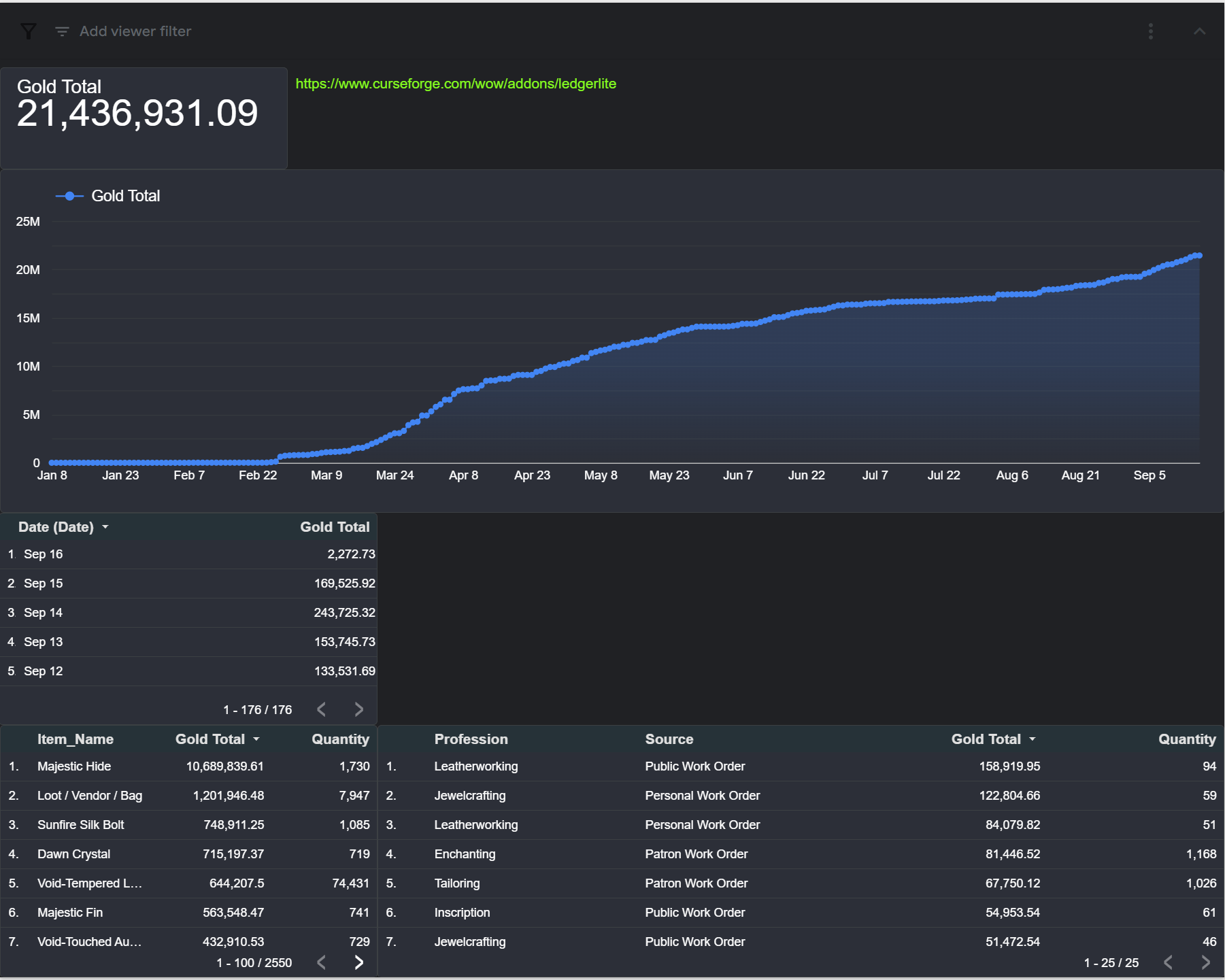Click the Inscription profession cell
The image size is (1225, 980).
462,913
